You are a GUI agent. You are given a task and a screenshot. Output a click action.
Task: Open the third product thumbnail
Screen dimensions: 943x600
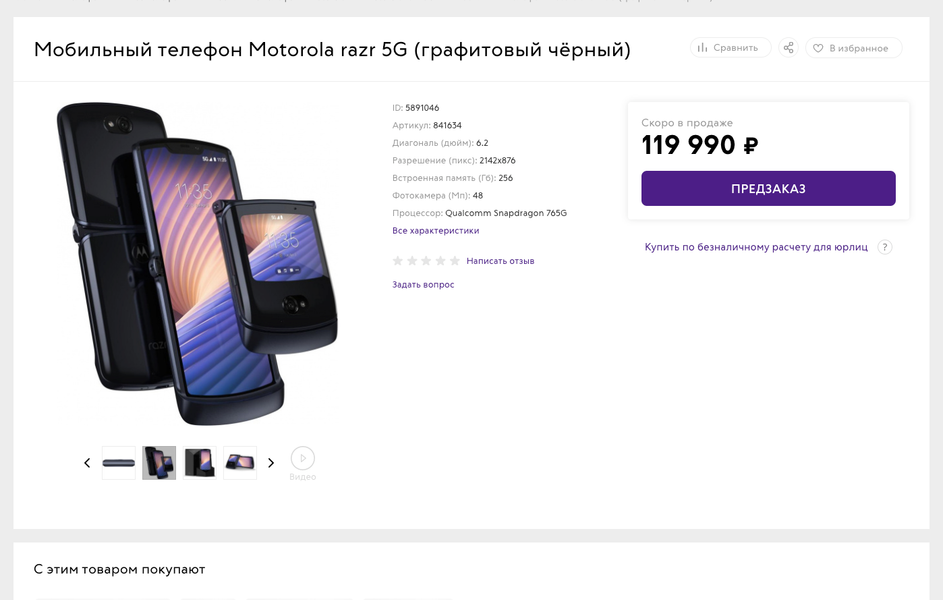(x=199, y=463)
